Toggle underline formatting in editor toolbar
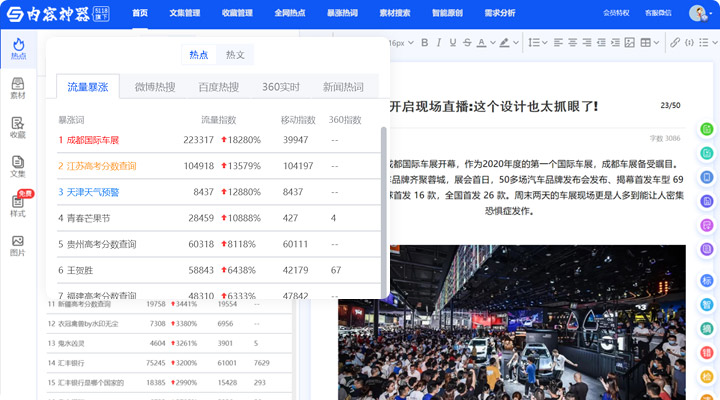 453,43
